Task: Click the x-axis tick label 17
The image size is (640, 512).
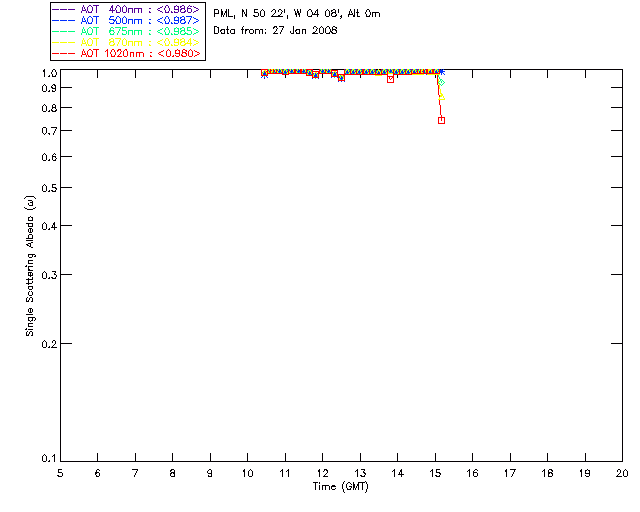Action: pos(510,474)
